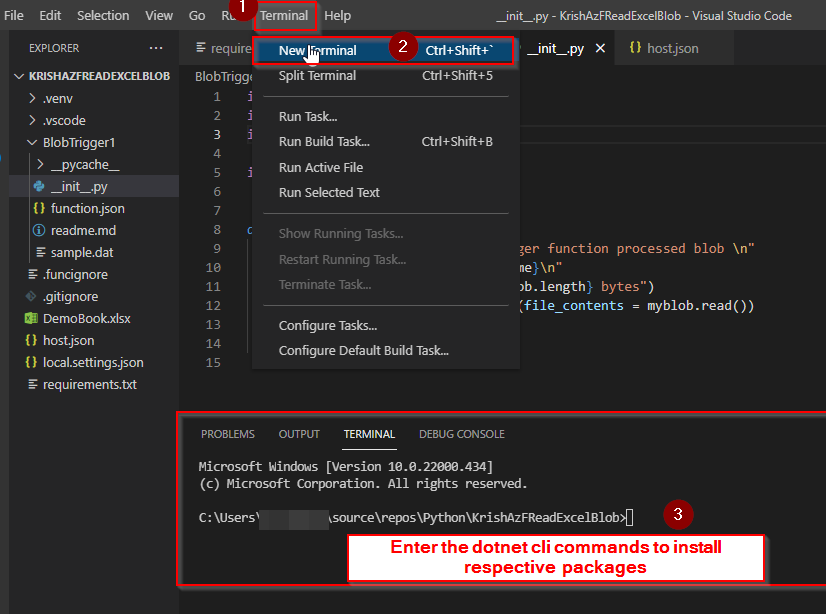
Task: Open the Go menu
Action: click(197, 15)
